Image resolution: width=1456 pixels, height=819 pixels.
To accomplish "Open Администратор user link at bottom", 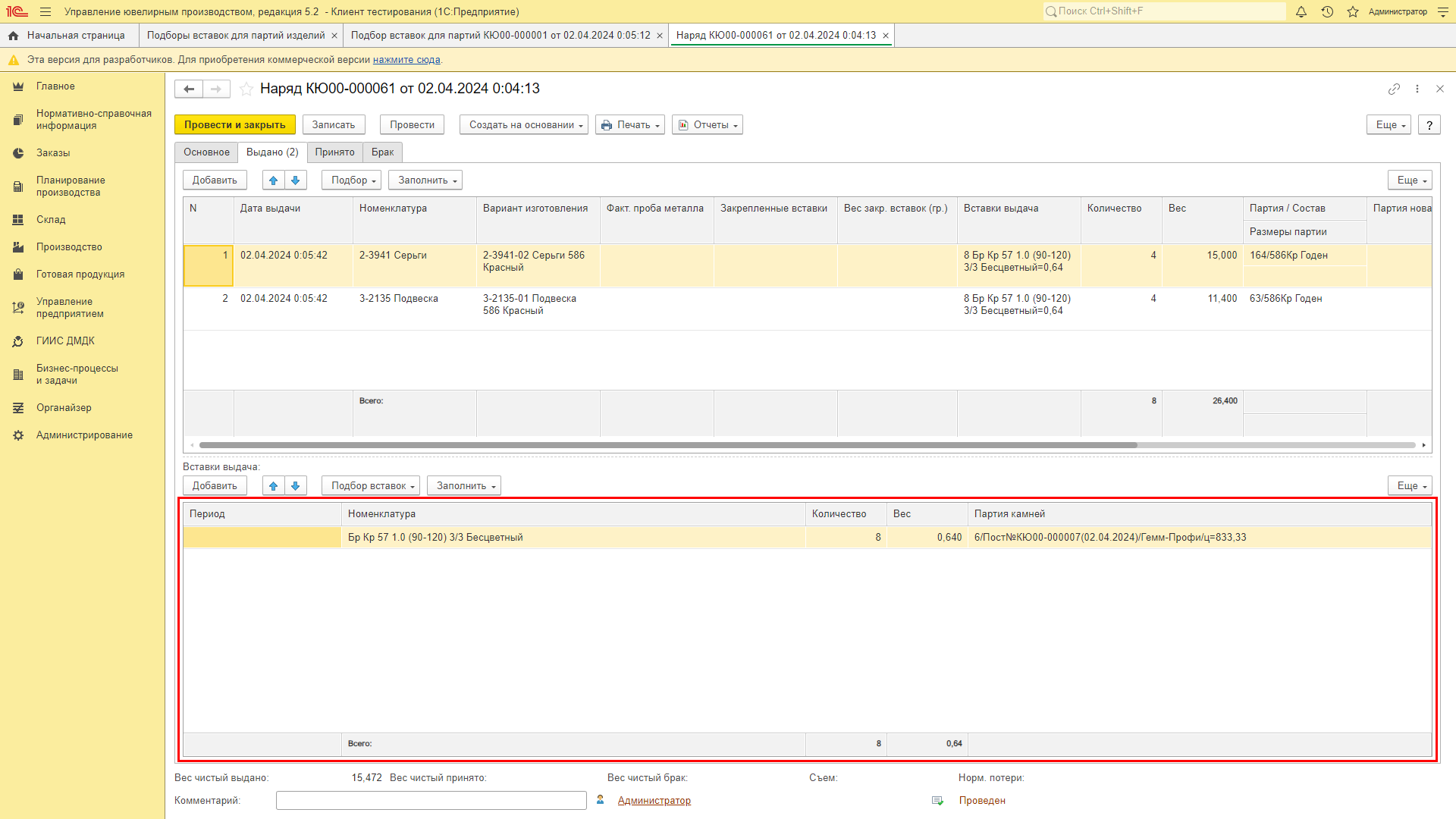I will [x=654, y=801].
